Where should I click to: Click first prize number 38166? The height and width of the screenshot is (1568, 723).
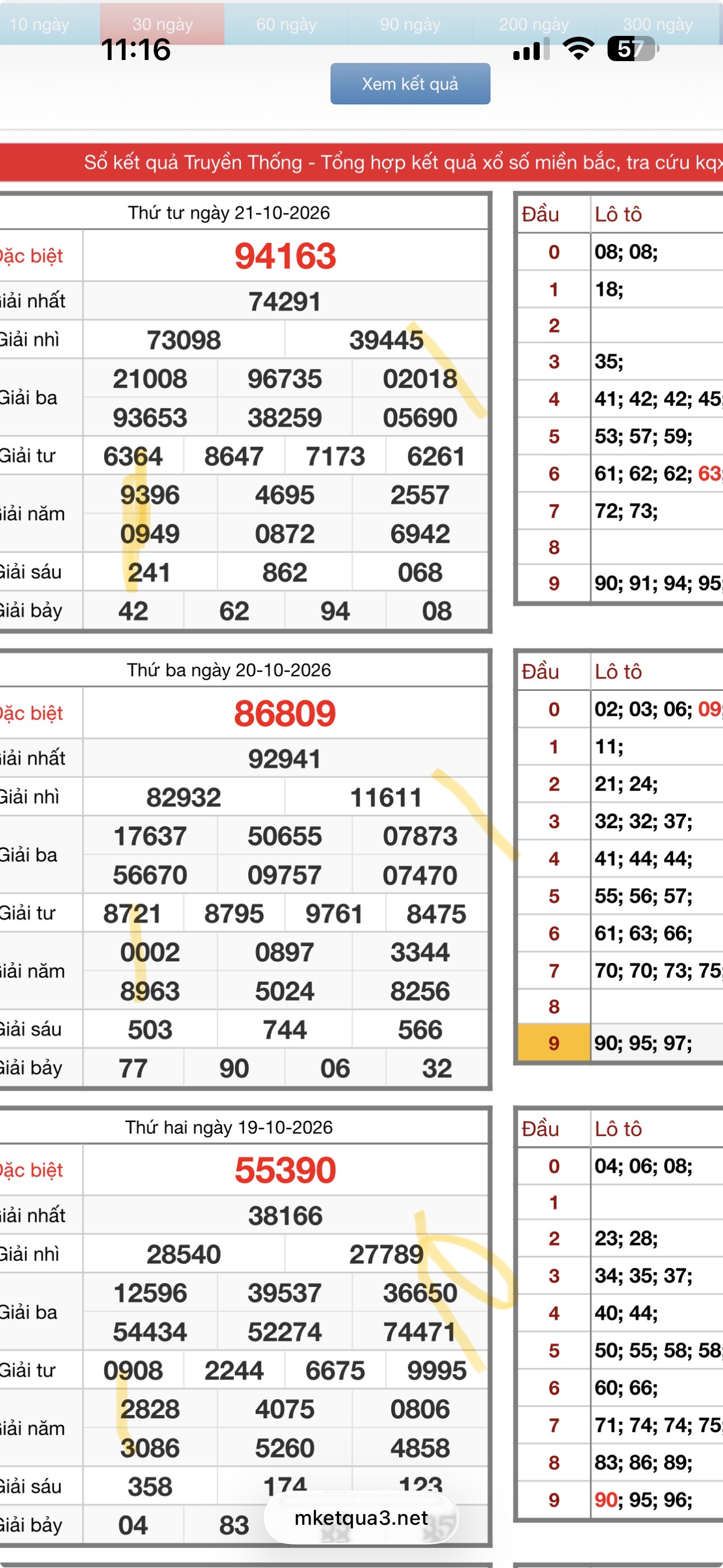pos(285,1216)
